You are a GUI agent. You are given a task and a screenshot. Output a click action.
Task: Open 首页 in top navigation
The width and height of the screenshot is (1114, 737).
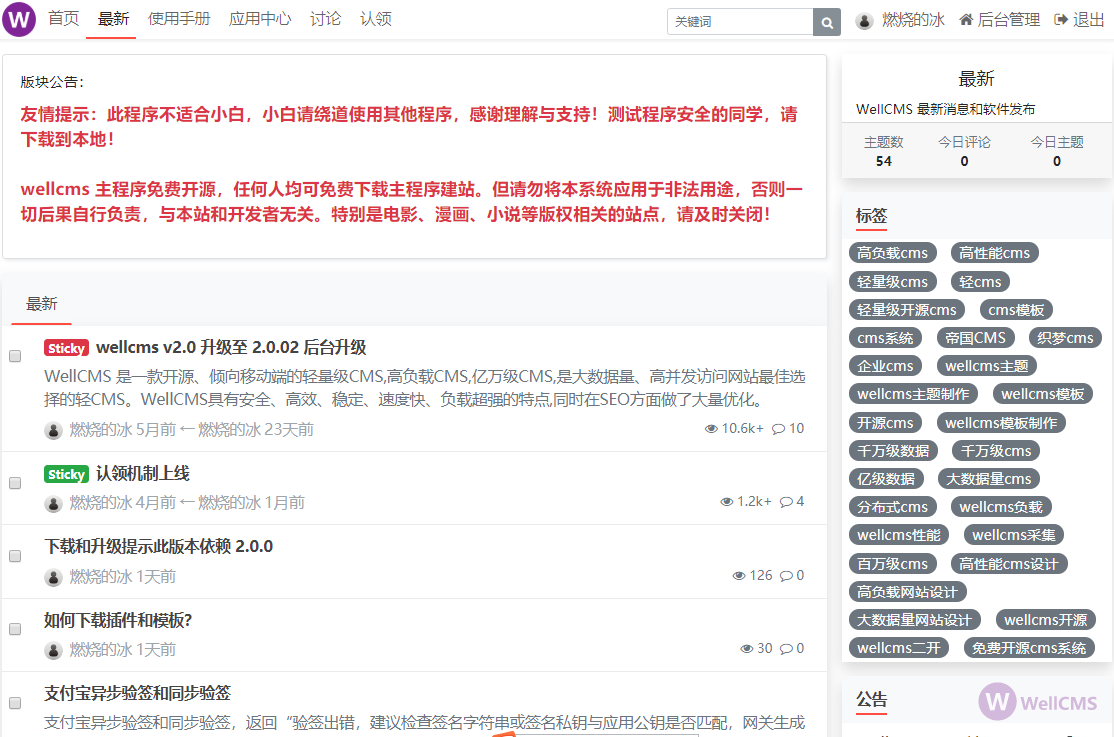click(64, 19)
